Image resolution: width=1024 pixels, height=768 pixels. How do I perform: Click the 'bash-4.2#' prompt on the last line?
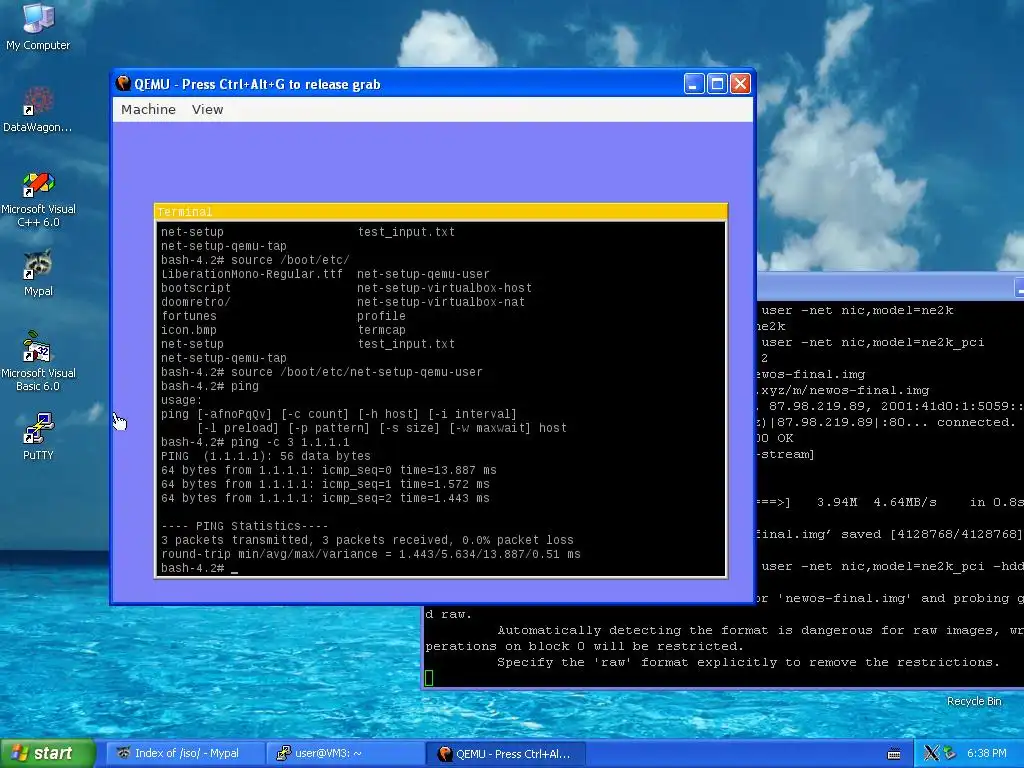(x=192, y=568)
